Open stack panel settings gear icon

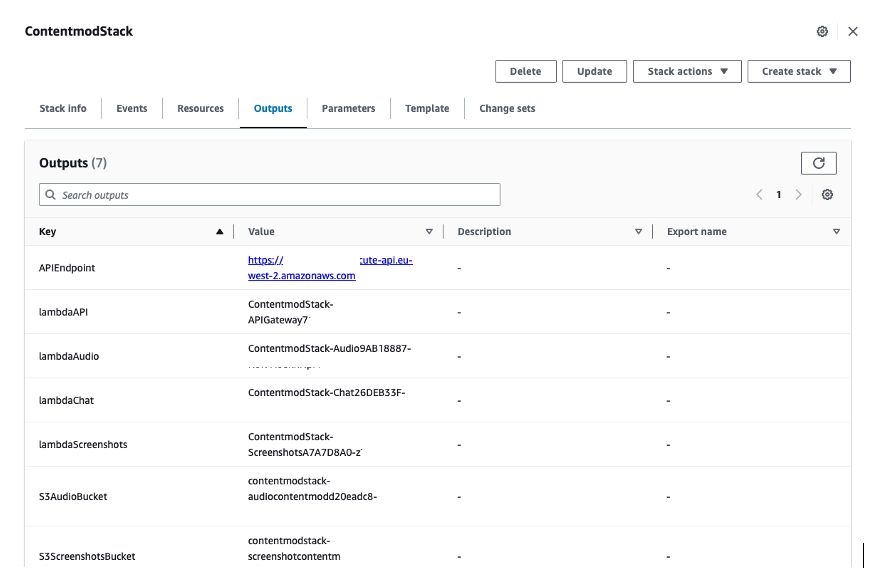pyautogui.click(x=822, y=32)
